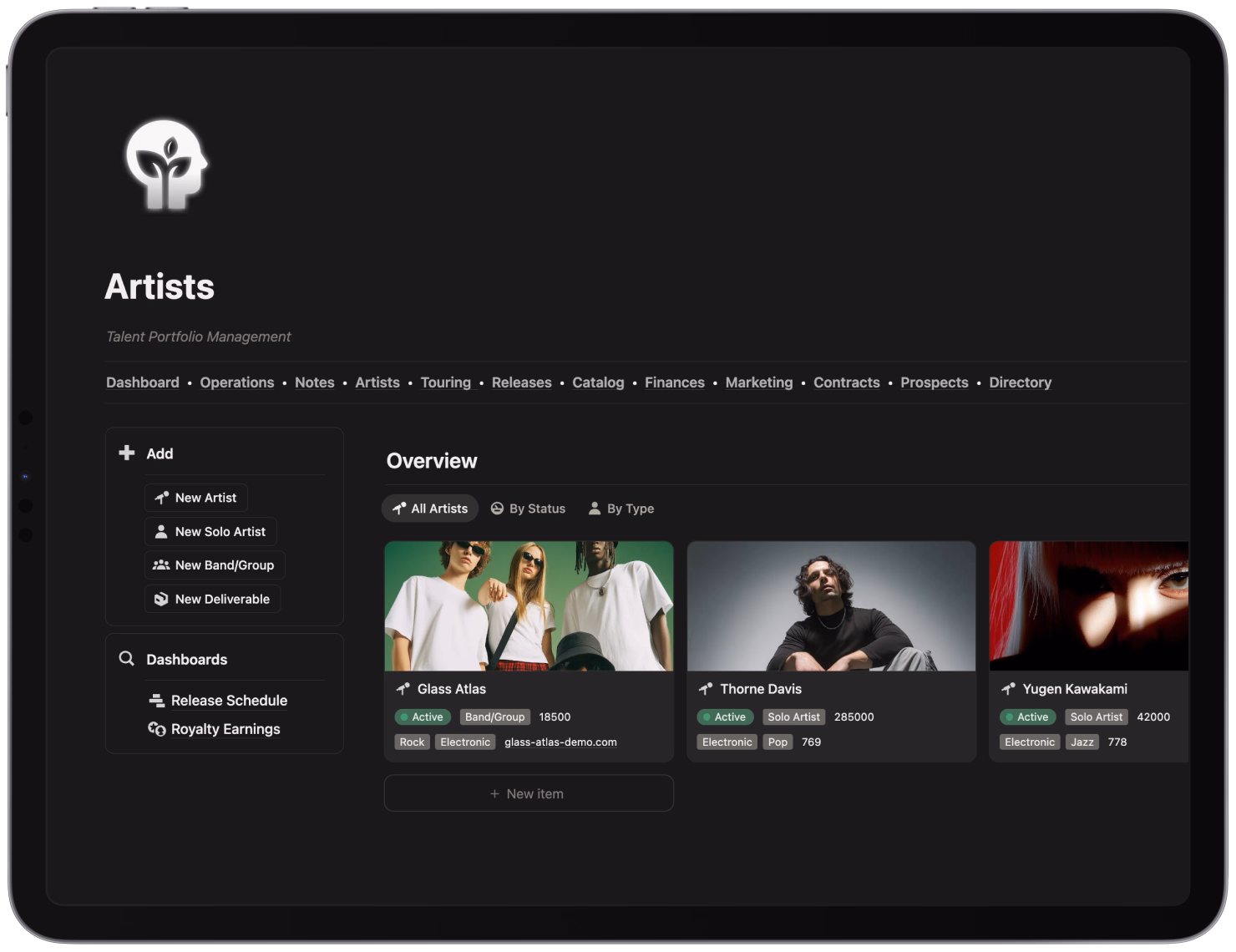Open the Finances navigation link
This screenshot has height=952, width=1236.
click(675, 382)
